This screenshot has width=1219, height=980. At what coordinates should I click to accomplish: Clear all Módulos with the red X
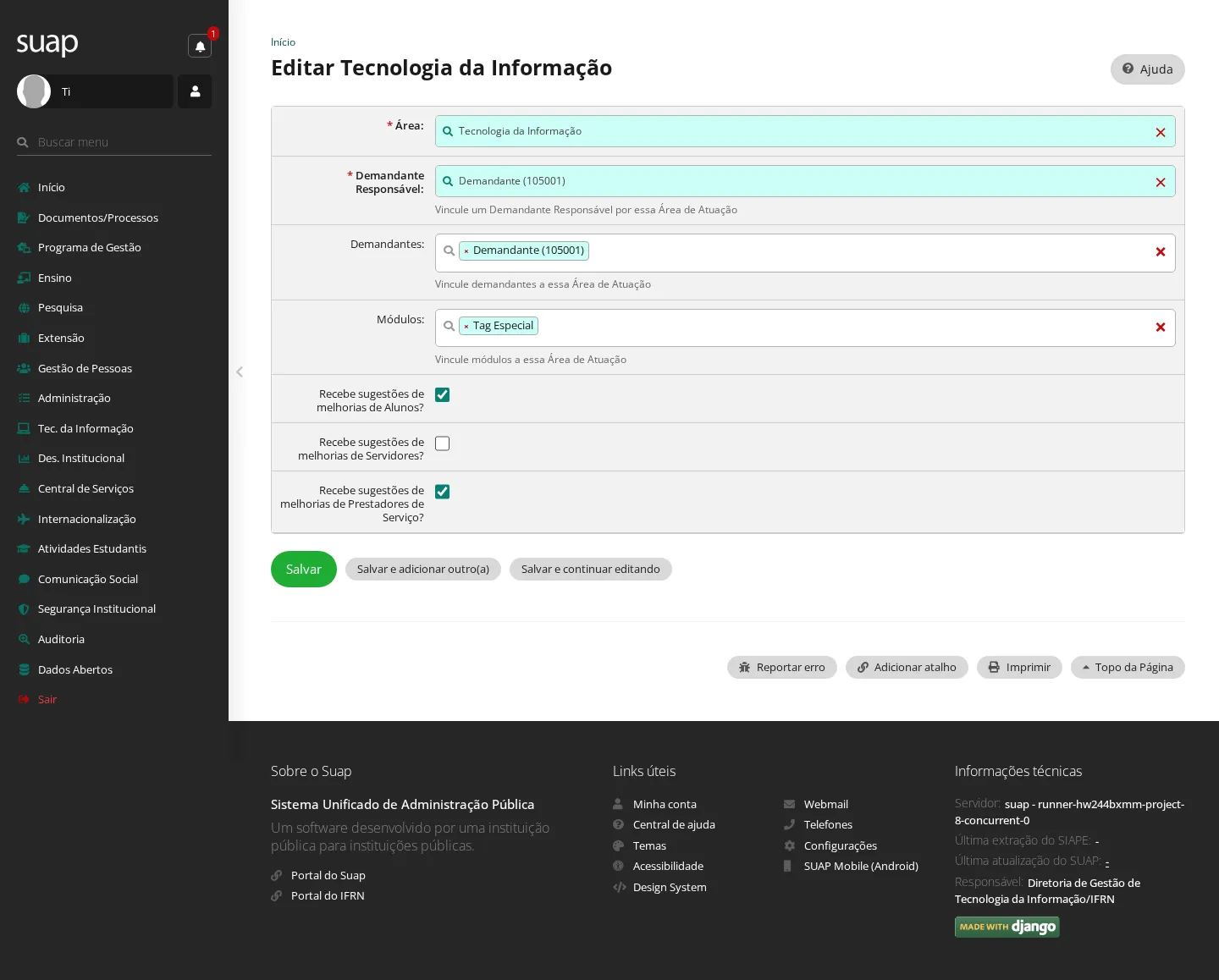(1161, 327)
